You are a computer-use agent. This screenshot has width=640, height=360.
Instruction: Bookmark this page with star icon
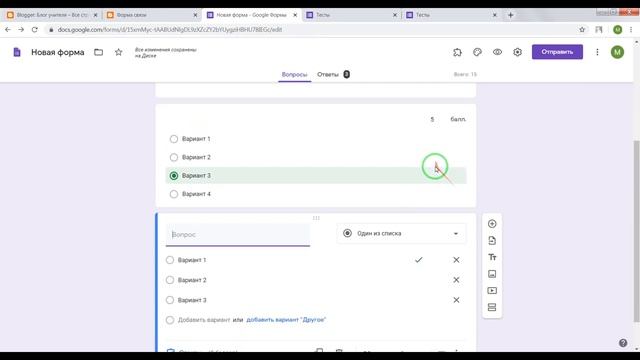click(x=582, y=29)
